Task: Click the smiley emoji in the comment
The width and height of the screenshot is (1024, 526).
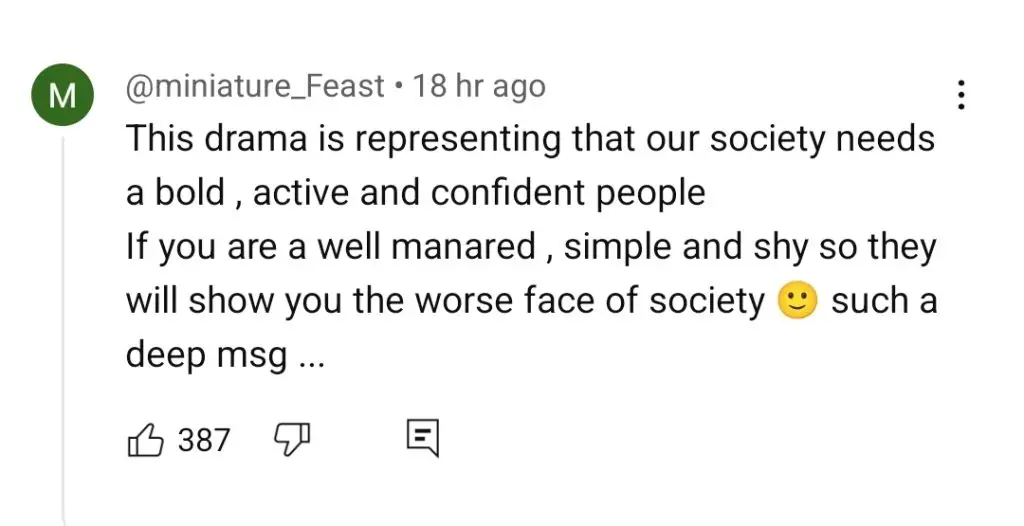Action: [x=797, y=303]
